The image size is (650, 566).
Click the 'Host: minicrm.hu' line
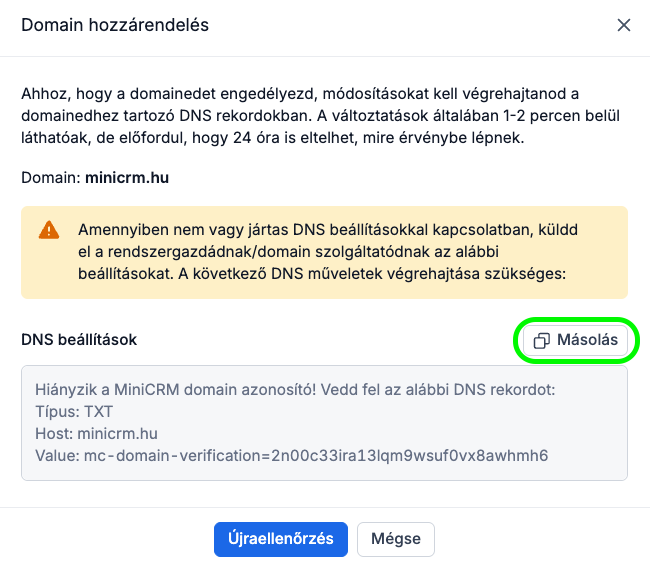(97, 434)
